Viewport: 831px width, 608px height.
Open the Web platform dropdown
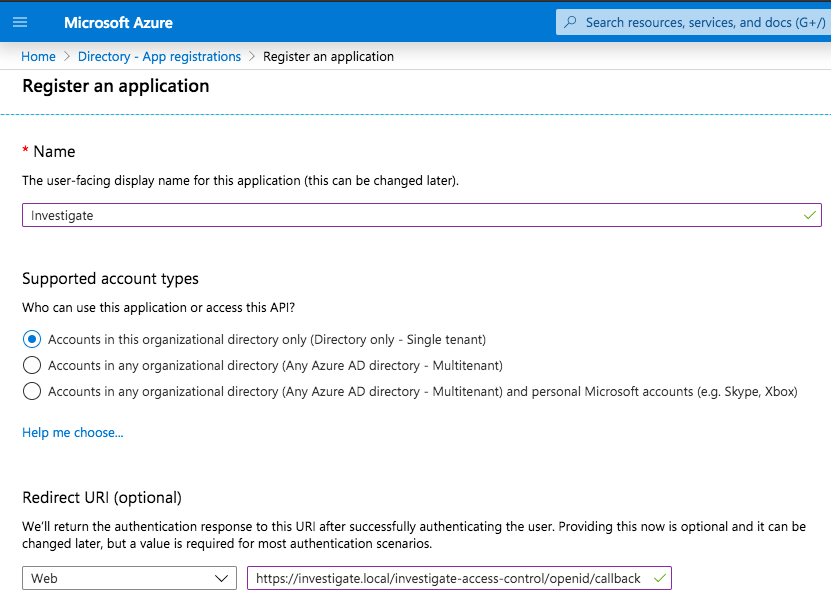129,578
